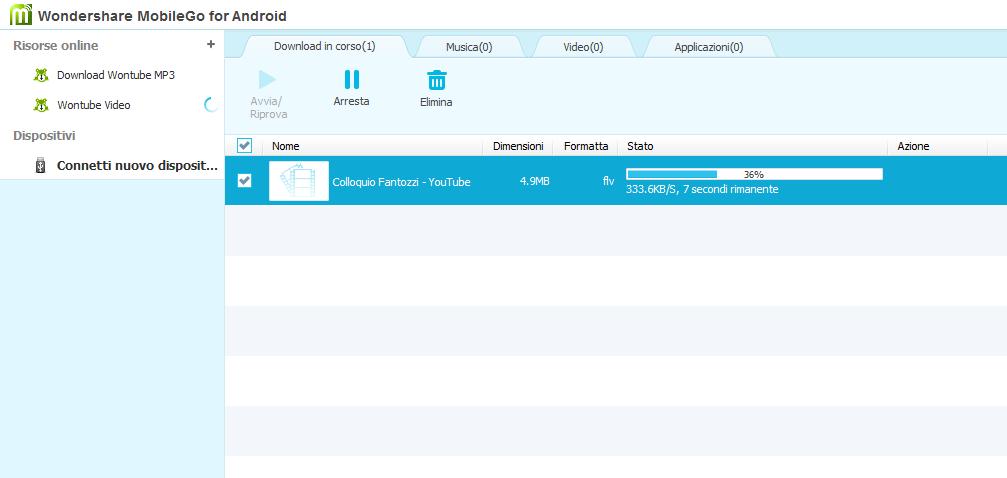Click the USB device icon beside Connetti
Viewport: 1007px width, 478px height.
point(40,166)
